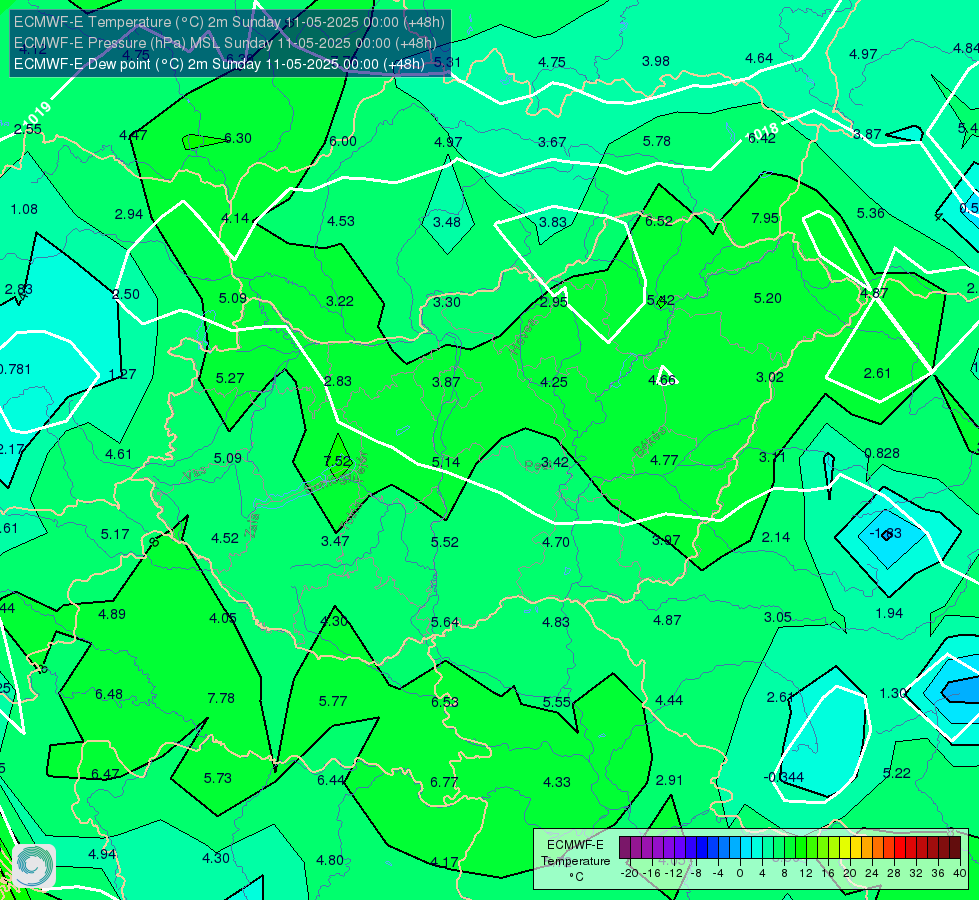Click the dew point value 5.36
The image size is (979, 900).
[x=870, y=213]
